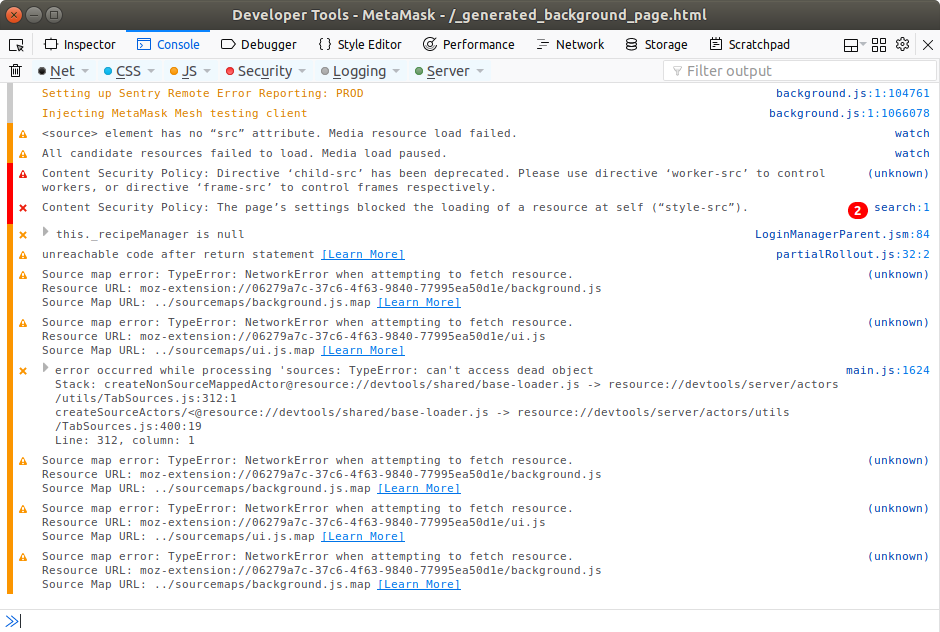Open the toolbox dock layout icon

(x=851, y=45)
